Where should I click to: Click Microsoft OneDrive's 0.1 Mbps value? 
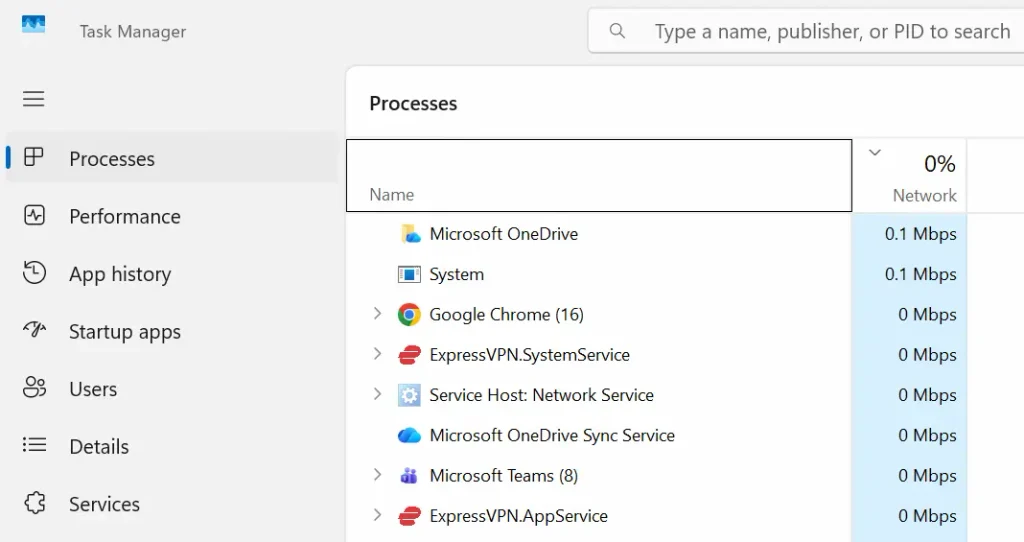click(920, 234)
